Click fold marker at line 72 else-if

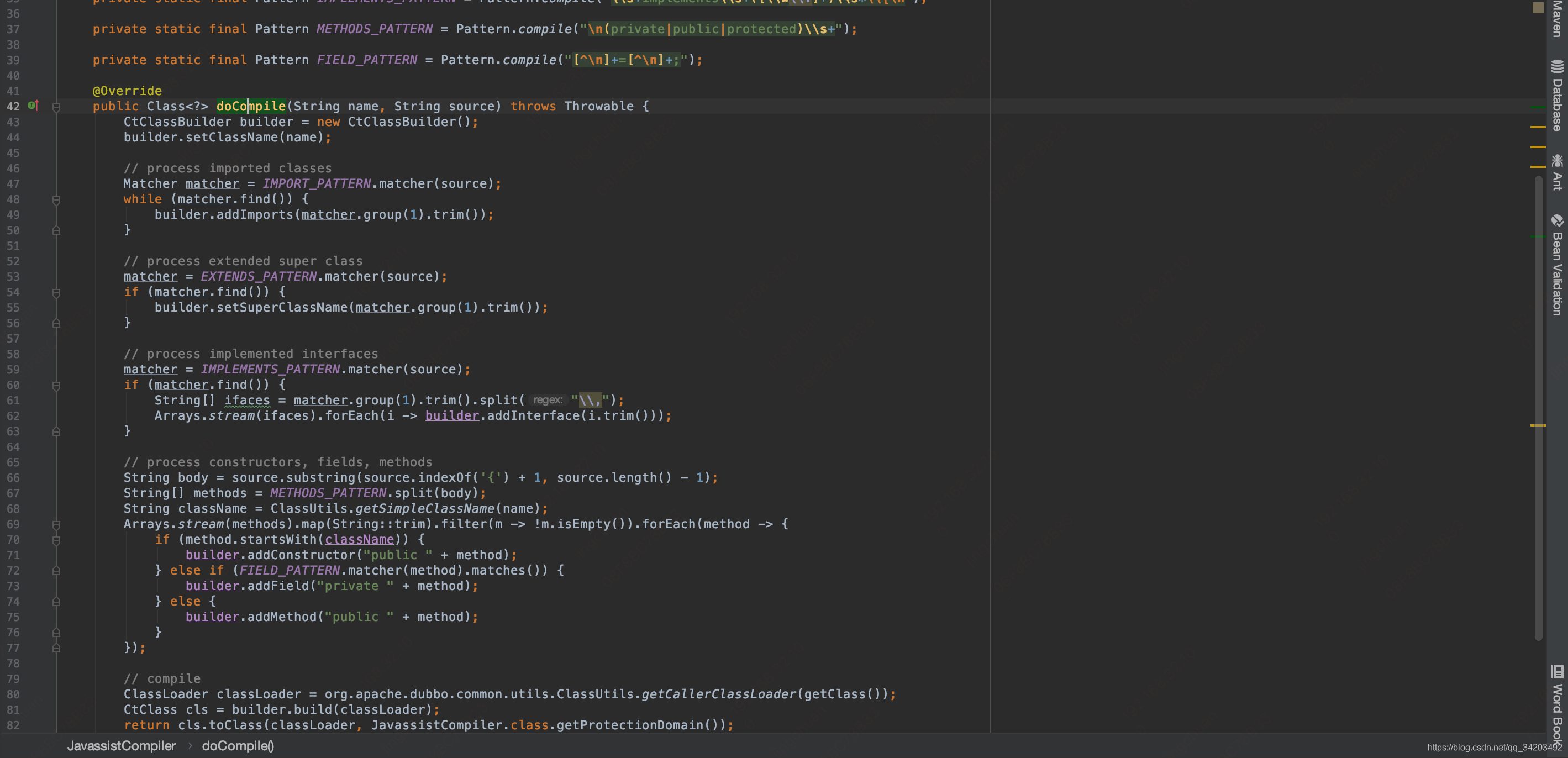coord(56,571)
